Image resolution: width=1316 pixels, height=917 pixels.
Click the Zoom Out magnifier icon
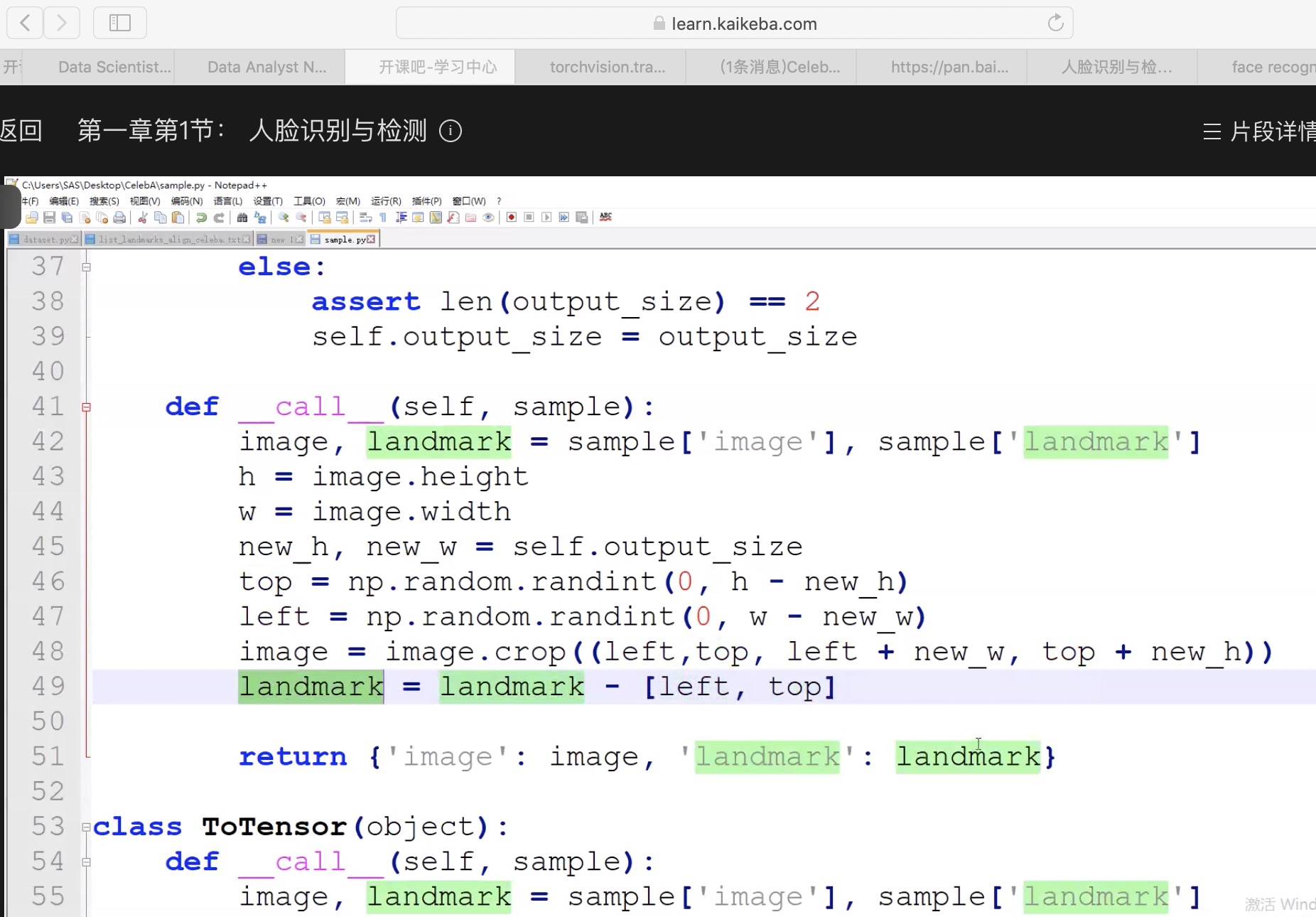tap(301, 218)
